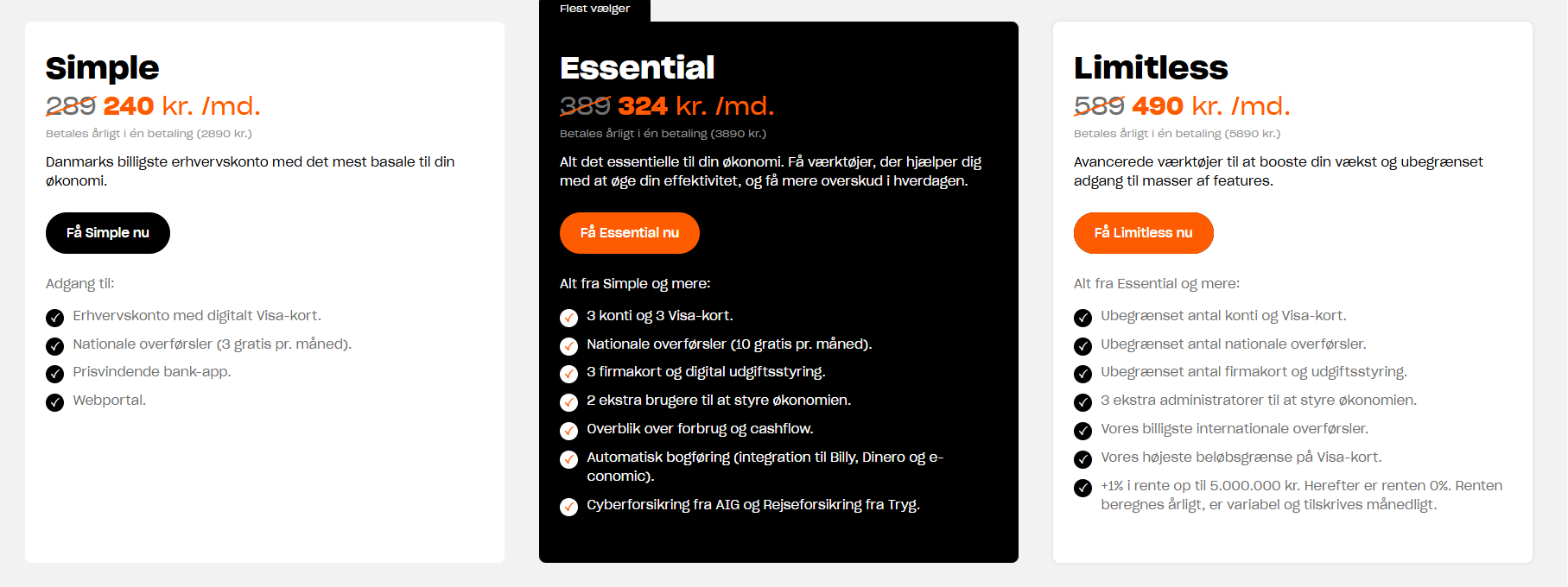This screenshot has height=587, width=1568.
Task: Click checkmark next to +1% i rente item
Action: pyautogui.click(x=1083, y=488)
